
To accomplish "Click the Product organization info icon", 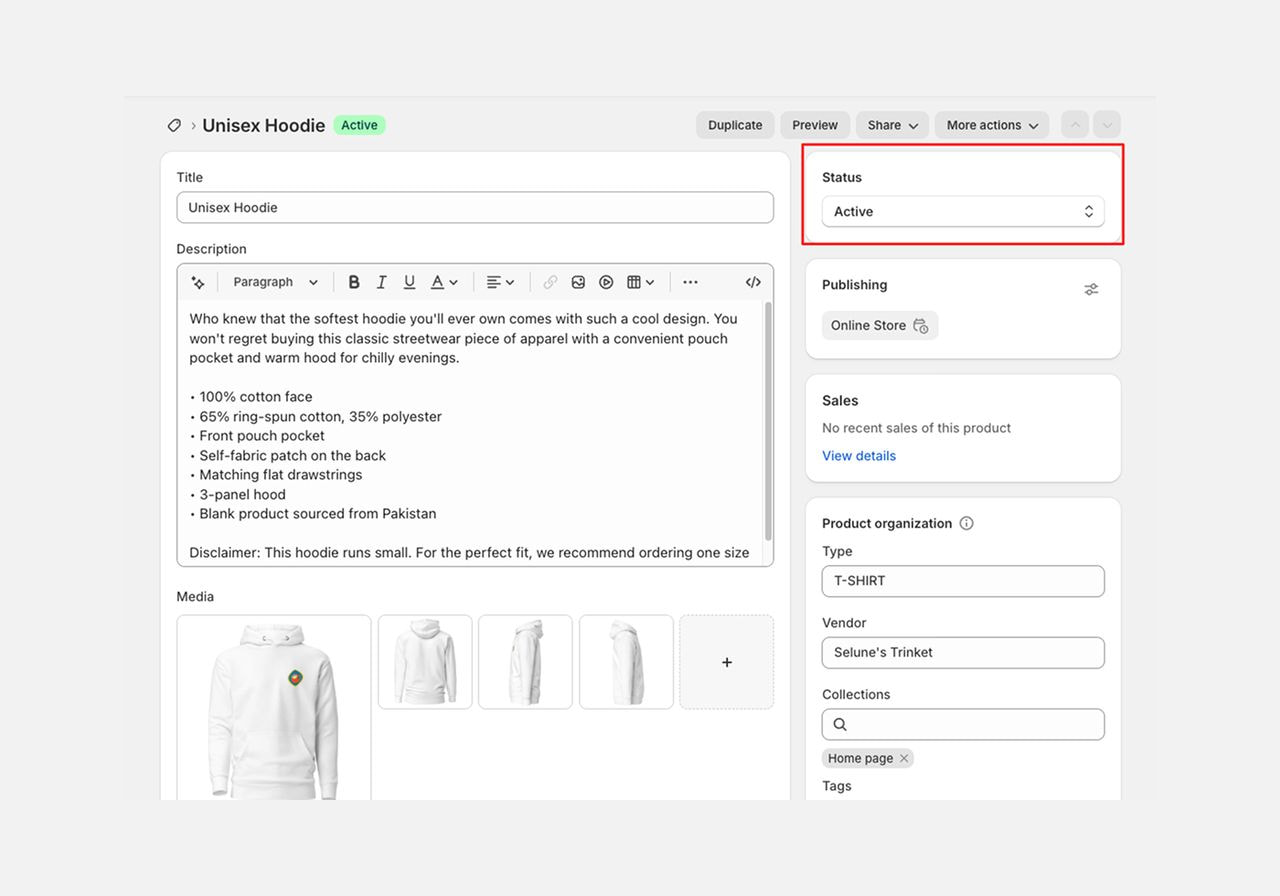I will 966,523.
